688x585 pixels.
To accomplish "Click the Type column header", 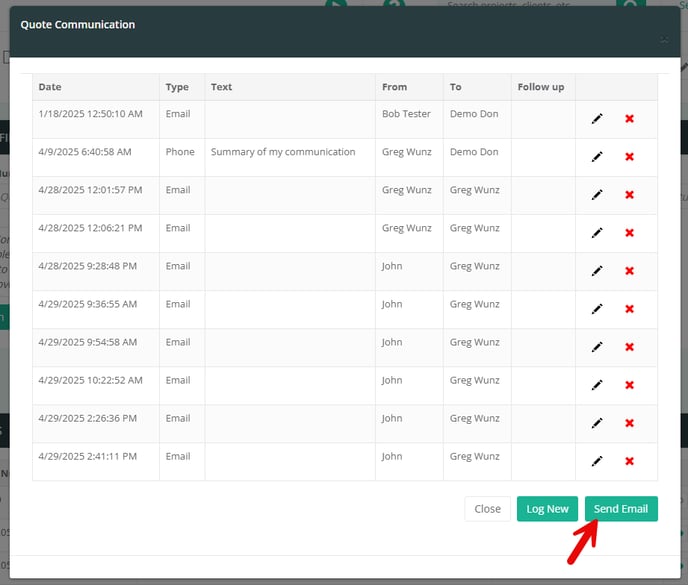I will coord(177,87).
